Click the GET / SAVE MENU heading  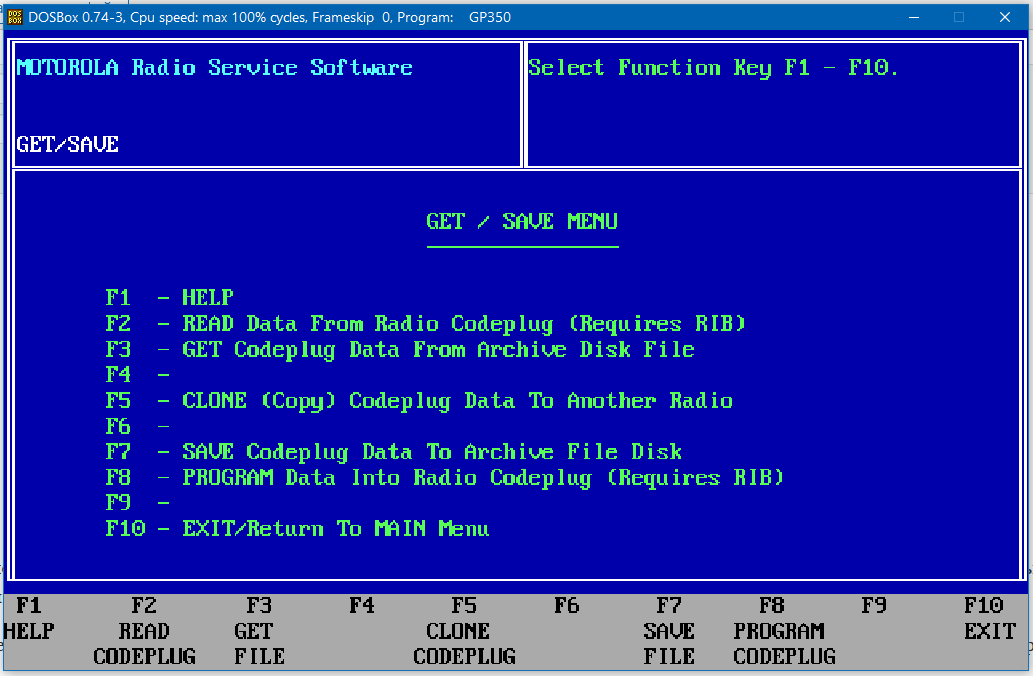click(522, 222)
